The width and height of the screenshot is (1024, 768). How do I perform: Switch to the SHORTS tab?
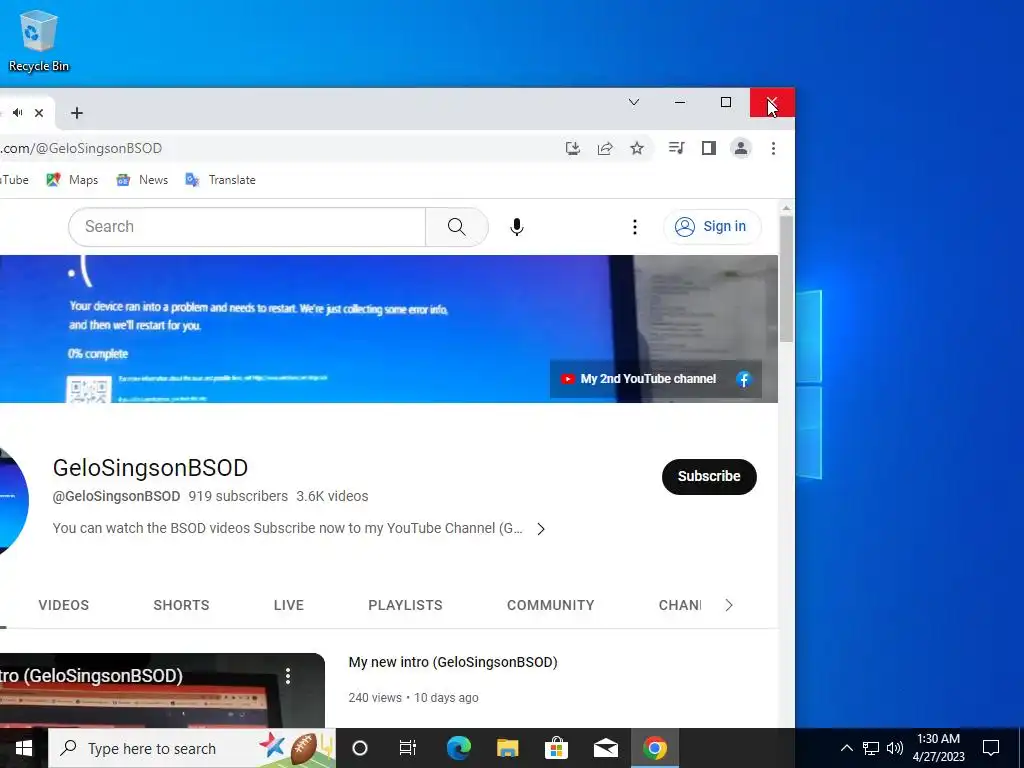(x=182, y=605)
